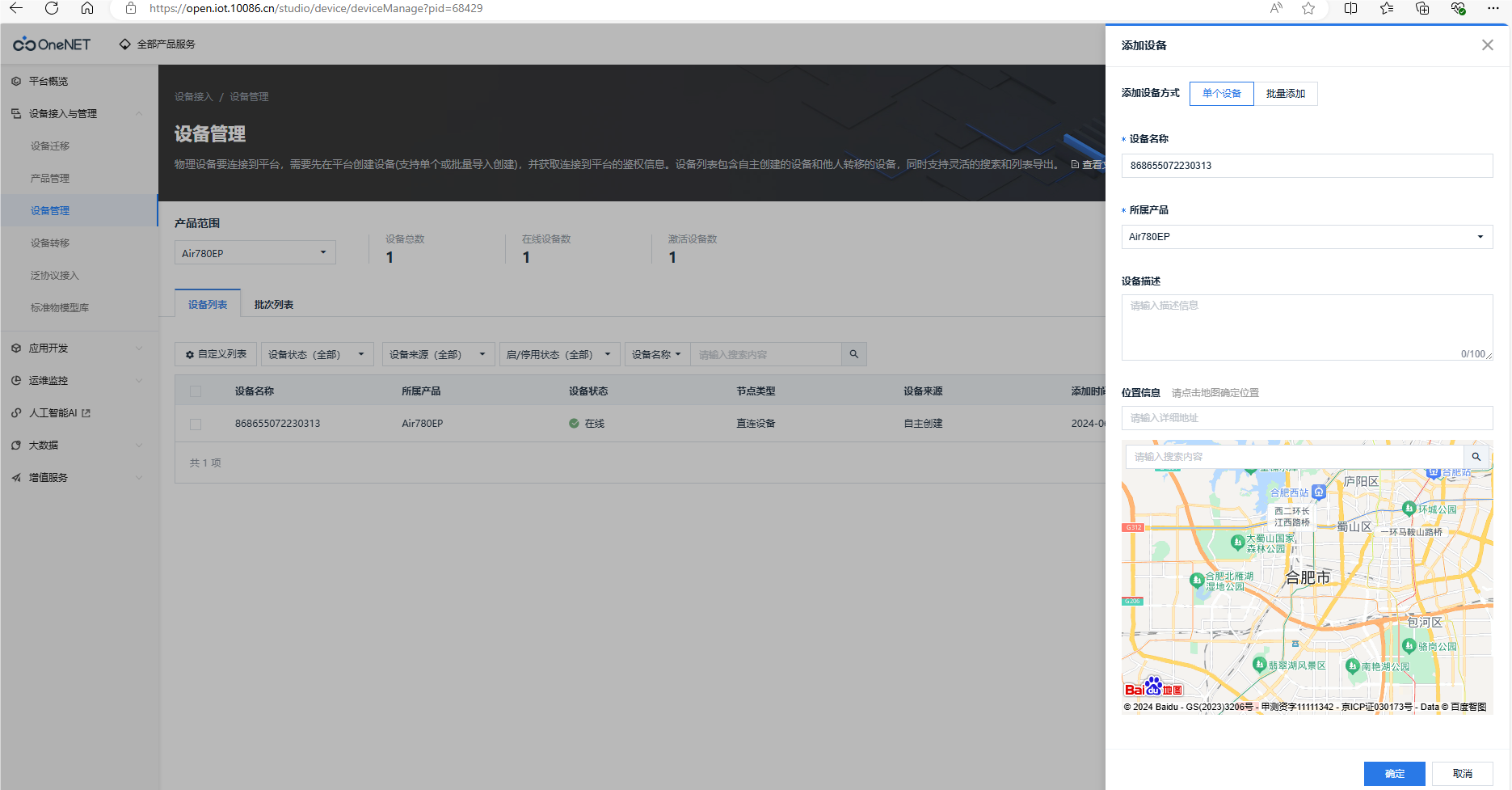Click the map search magnifier icon
Screen dimensions: 1512x790
tap(1476, 457)
